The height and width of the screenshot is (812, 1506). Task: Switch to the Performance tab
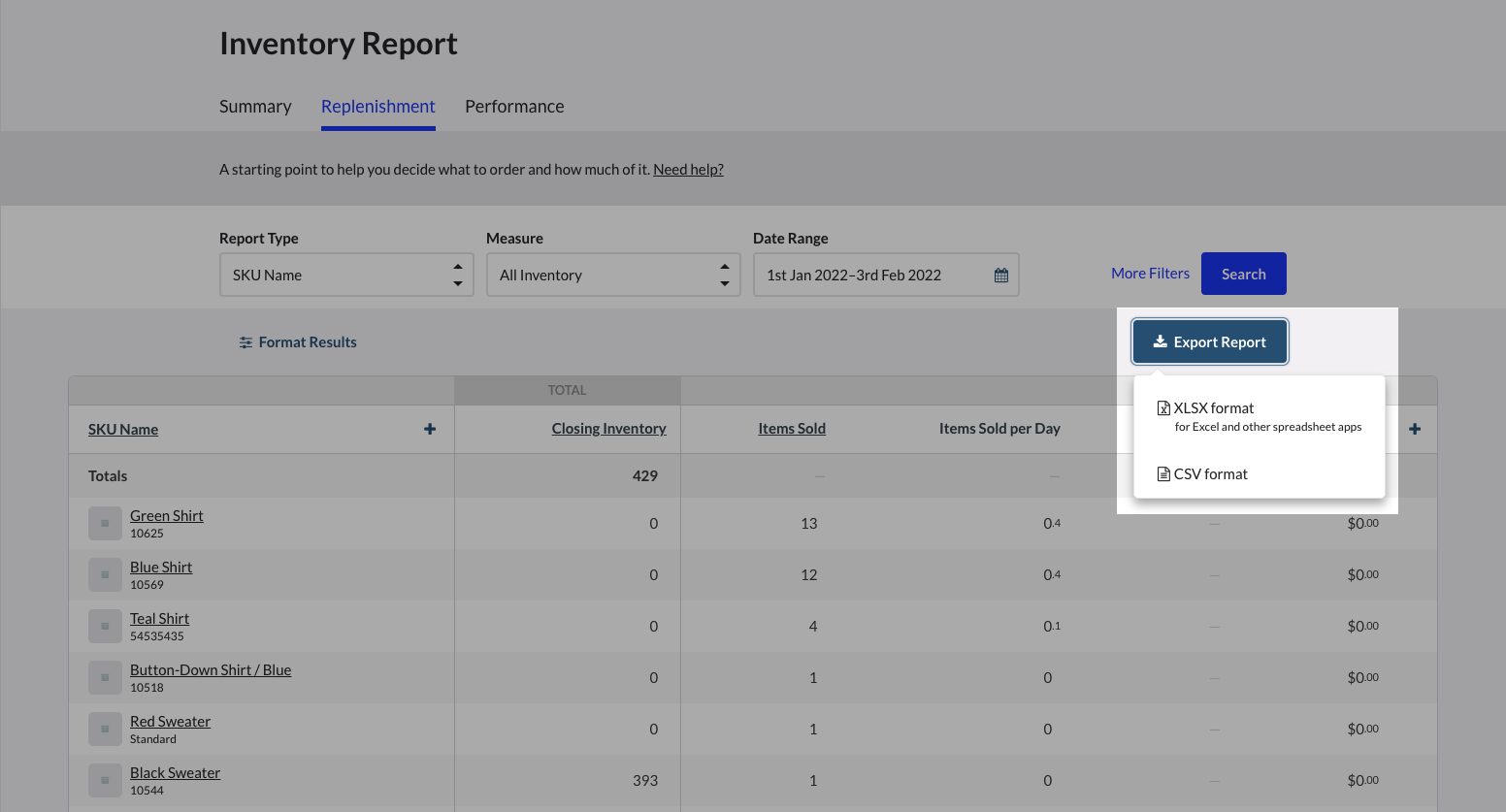(514, 107)
